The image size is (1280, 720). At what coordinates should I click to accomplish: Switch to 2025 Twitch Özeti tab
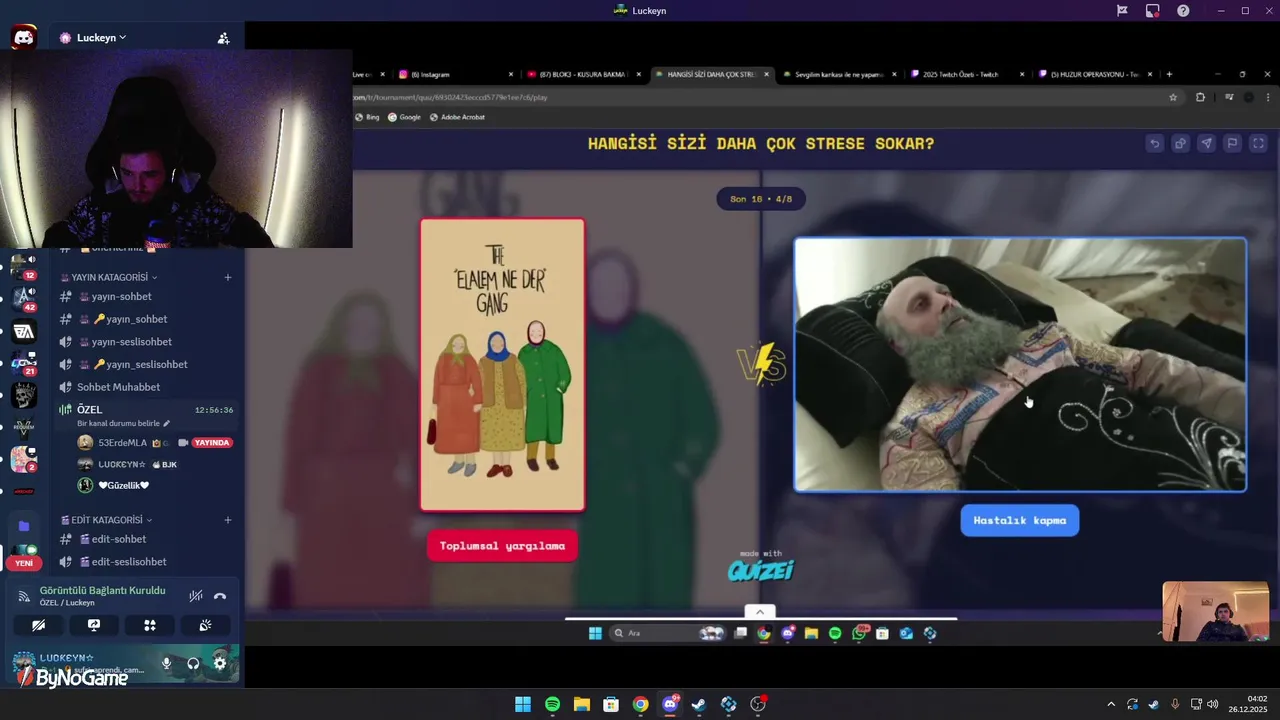968,74
